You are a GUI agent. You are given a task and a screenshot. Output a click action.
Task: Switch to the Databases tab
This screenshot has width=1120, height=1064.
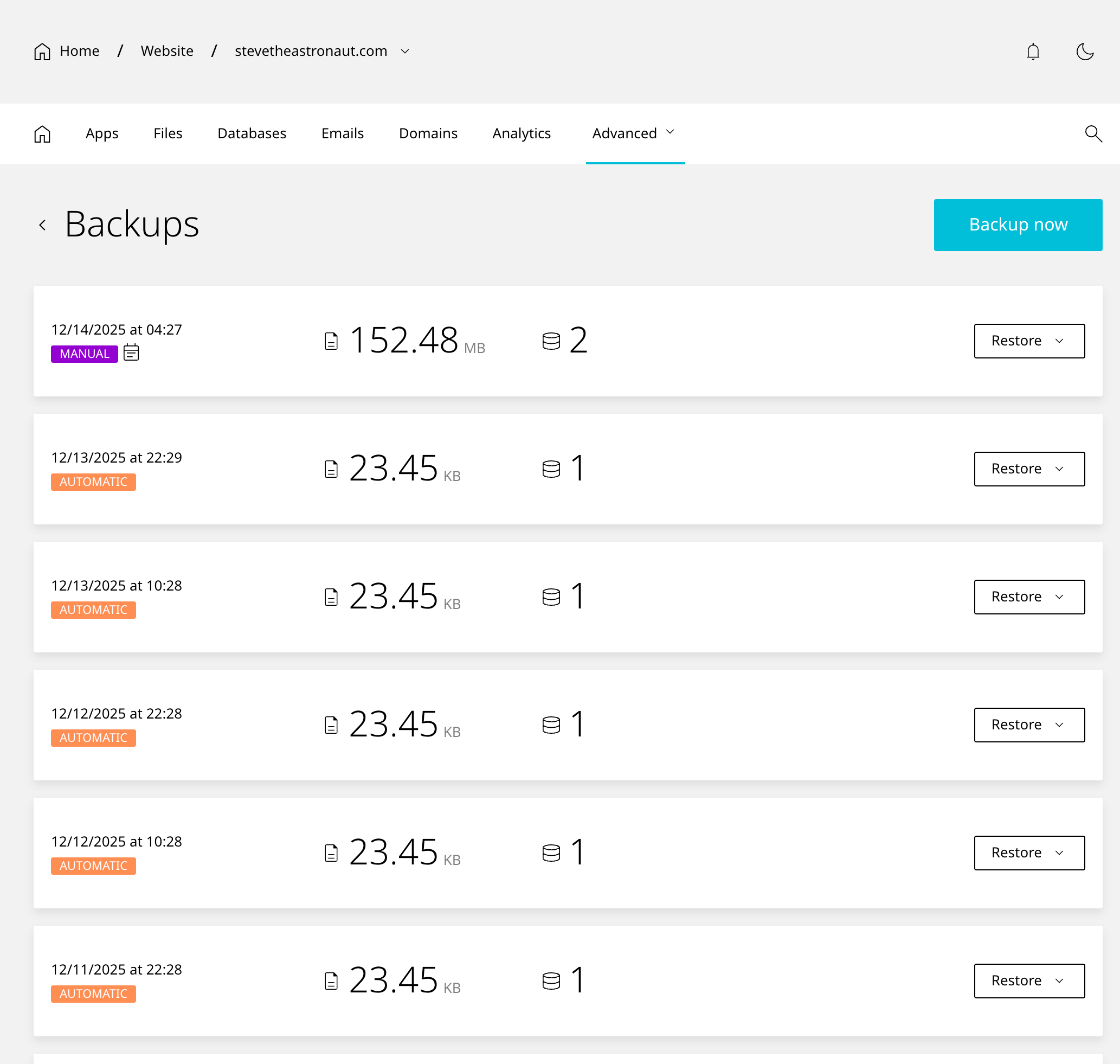[x=252, y=133]
